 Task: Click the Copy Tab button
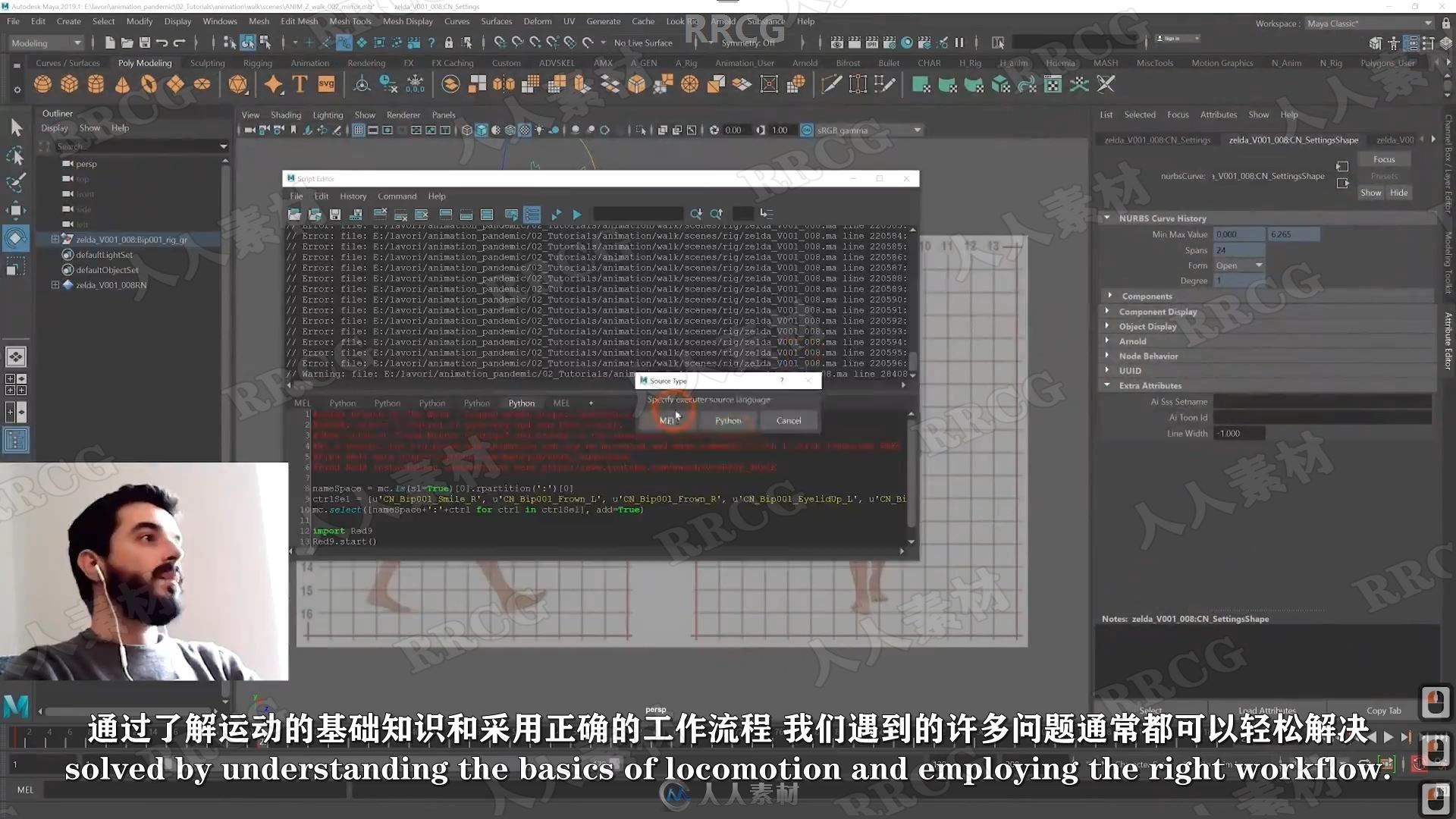pos(1384,711)
